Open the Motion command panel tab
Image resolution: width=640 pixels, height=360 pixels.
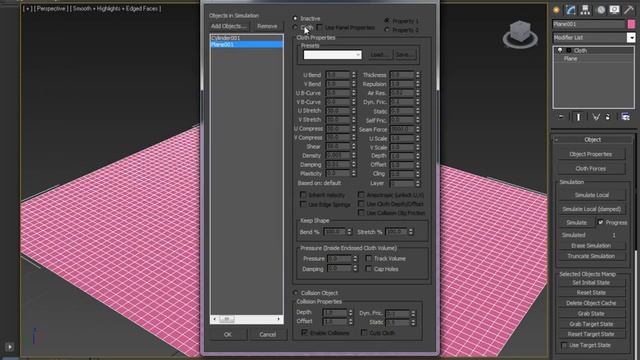click(x=600, y=10)
